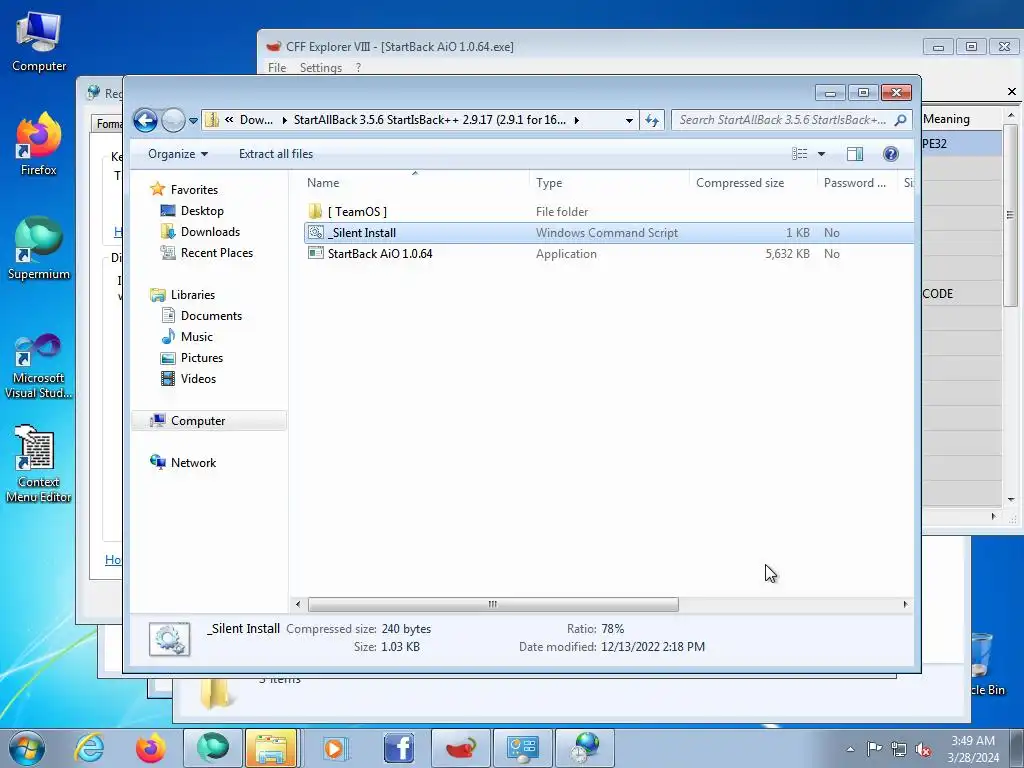
Task: Click the horizontal scrollbar right arrow
Action: (905, 604)
